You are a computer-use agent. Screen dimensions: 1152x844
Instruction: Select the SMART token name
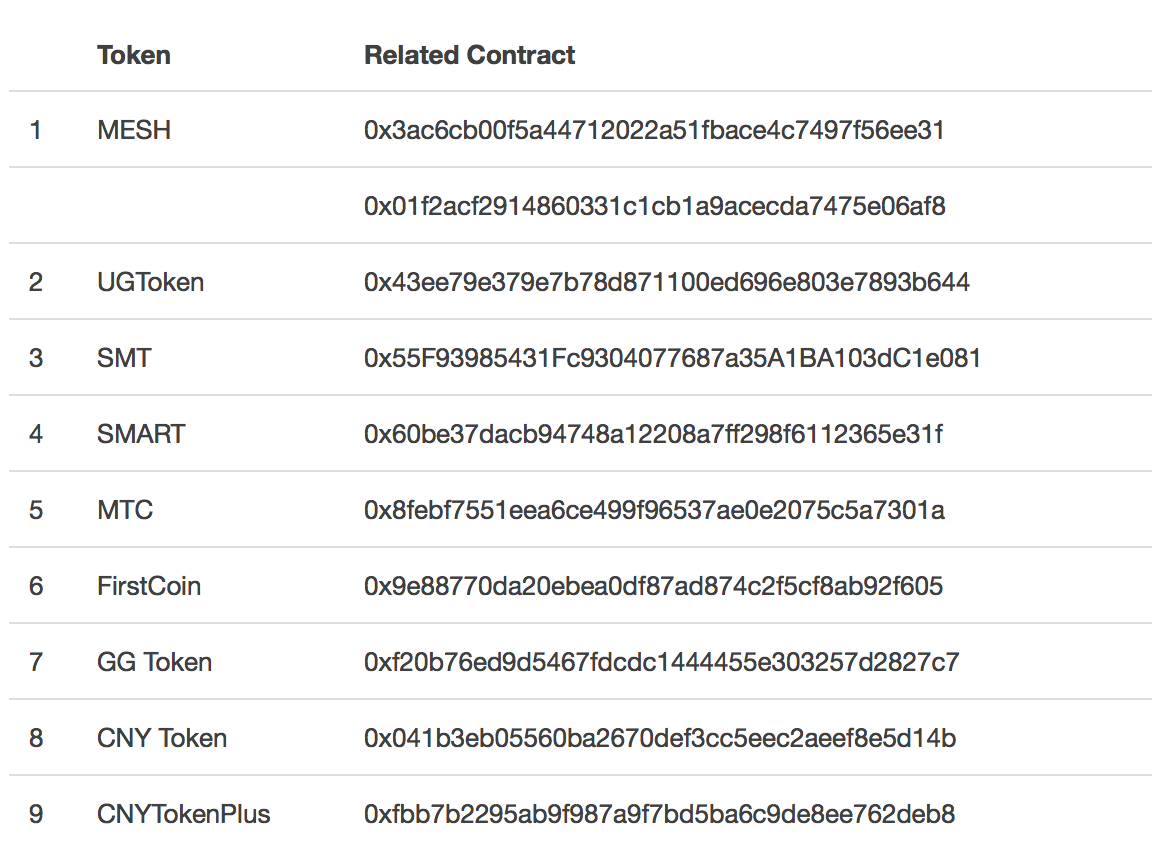pos(141,434)
